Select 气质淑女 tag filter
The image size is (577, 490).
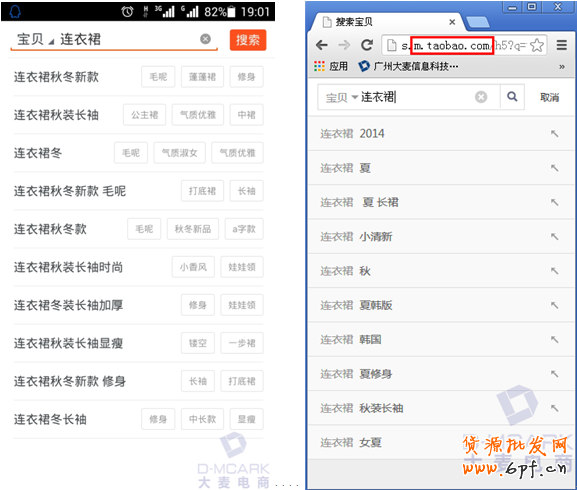point(180,153)
